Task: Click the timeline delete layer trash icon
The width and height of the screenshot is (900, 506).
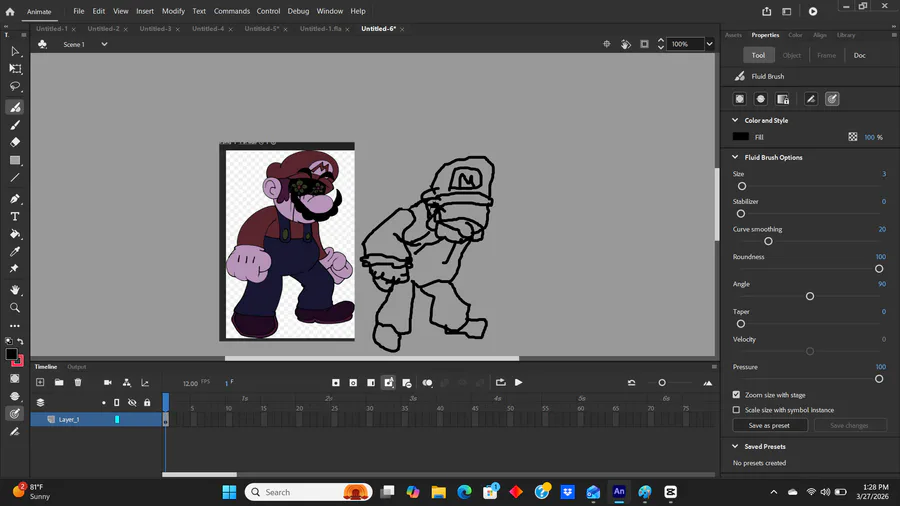Action: click(x=78, y=382)
